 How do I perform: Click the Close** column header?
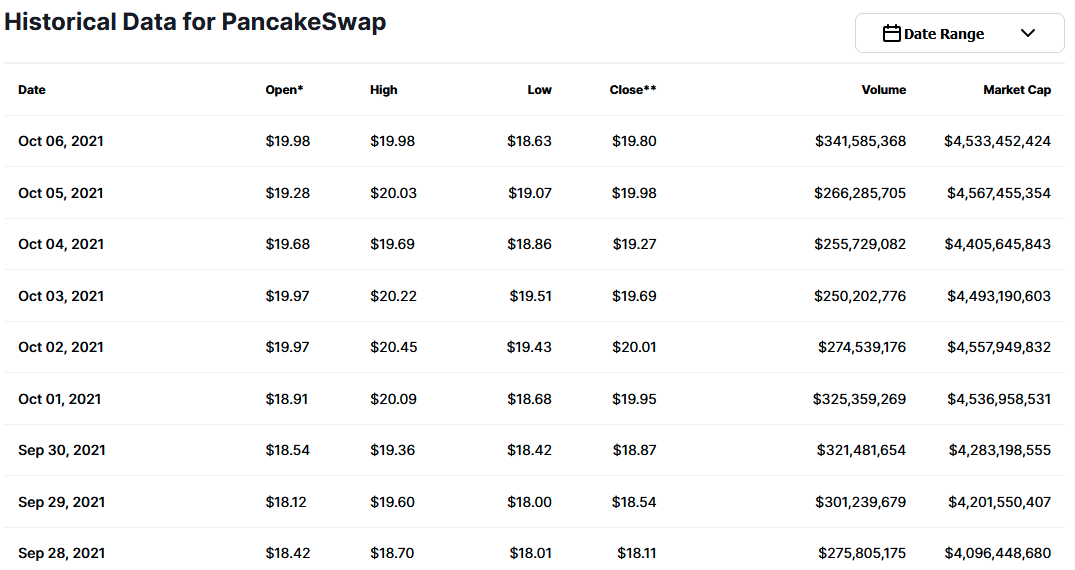click(x=633, y=90)
